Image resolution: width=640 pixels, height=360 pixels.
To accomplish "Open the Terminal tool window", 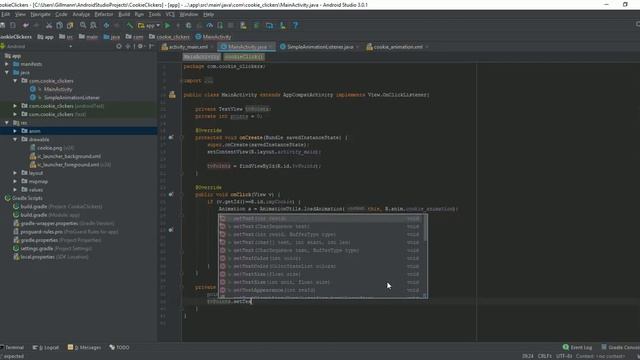I will (12, 347).
